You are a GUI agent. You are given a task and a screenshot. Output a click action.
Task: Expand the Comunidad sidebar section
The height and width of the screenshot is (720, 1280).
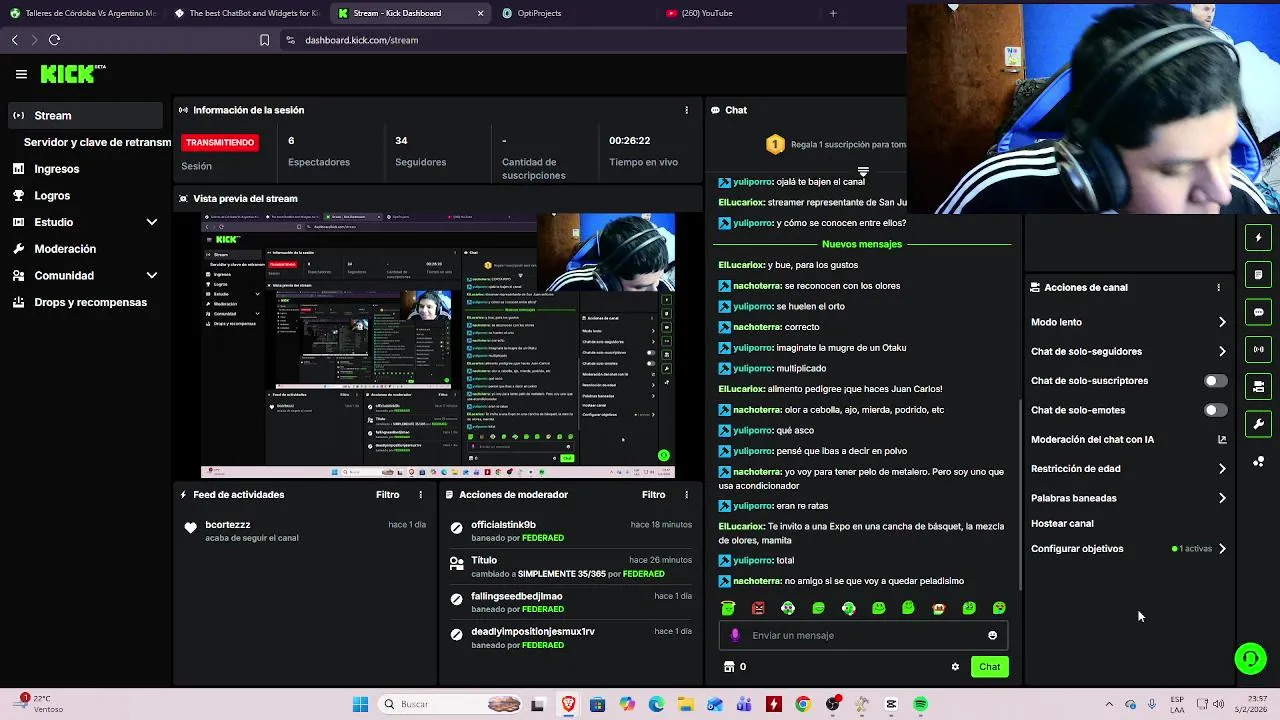coord(152,275)
